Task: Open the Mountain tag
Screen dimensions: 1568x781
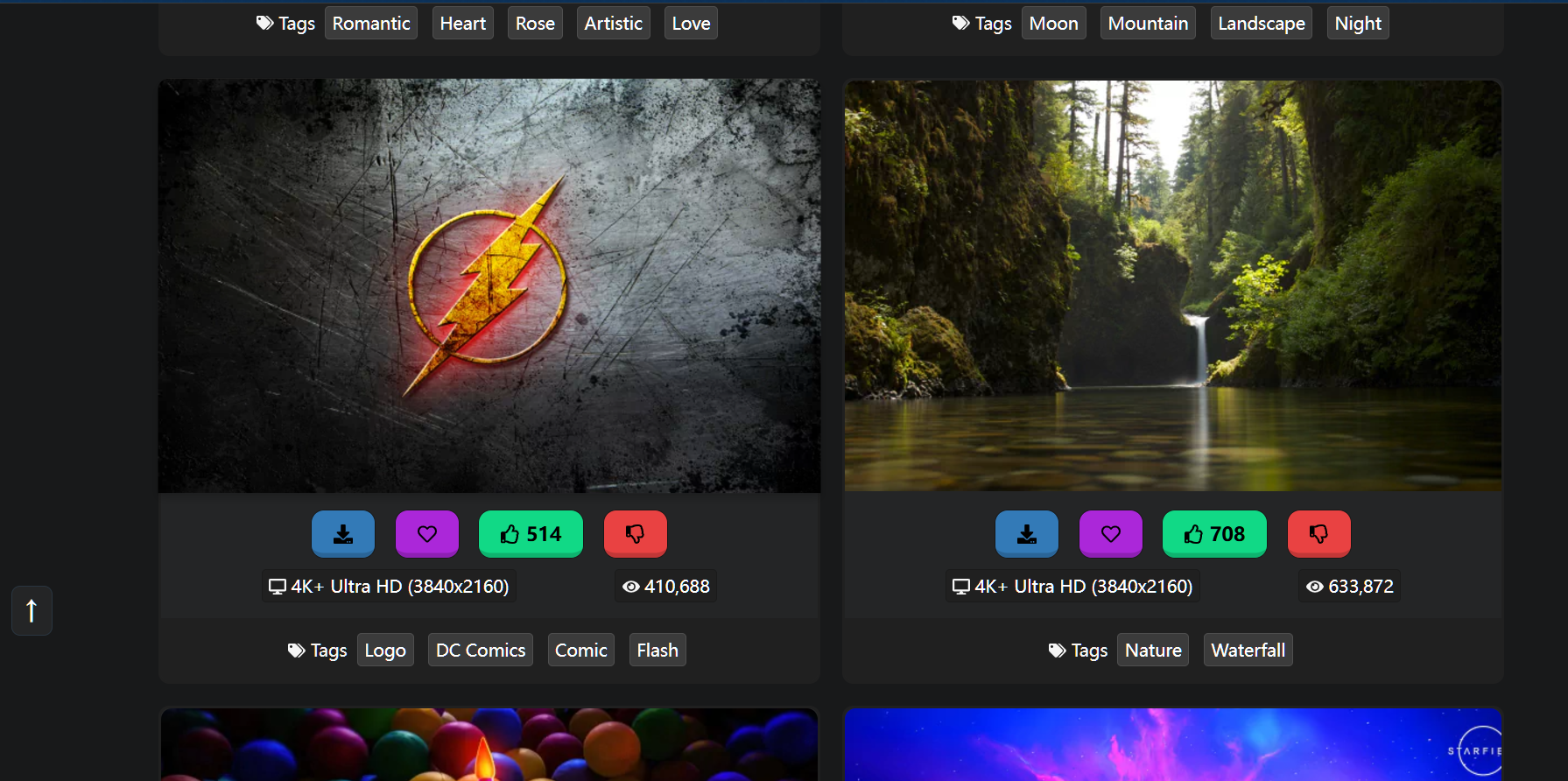Action: coord(1148,24)
